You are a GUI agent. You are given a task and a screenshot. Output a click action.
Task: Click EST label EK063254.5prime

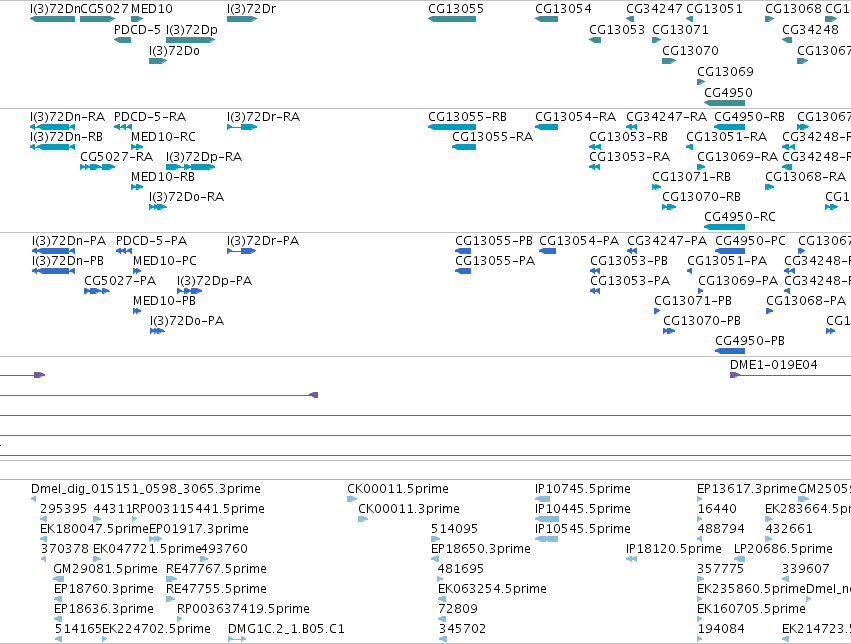pyautogui.click(x=492, y=589)
